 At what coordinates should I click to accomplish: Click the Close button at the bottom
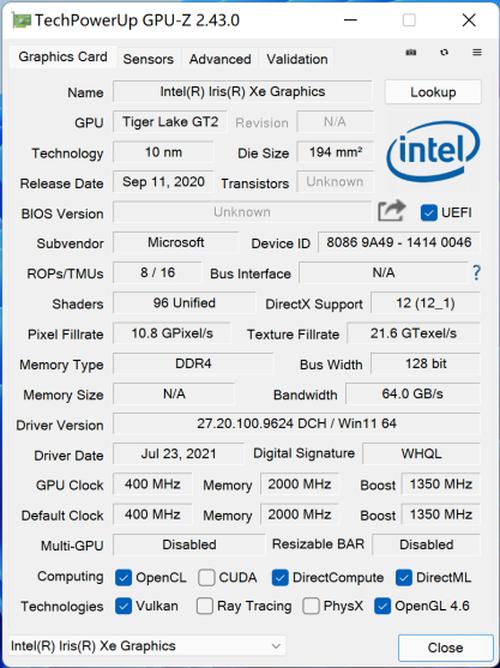tap(445, 648)
